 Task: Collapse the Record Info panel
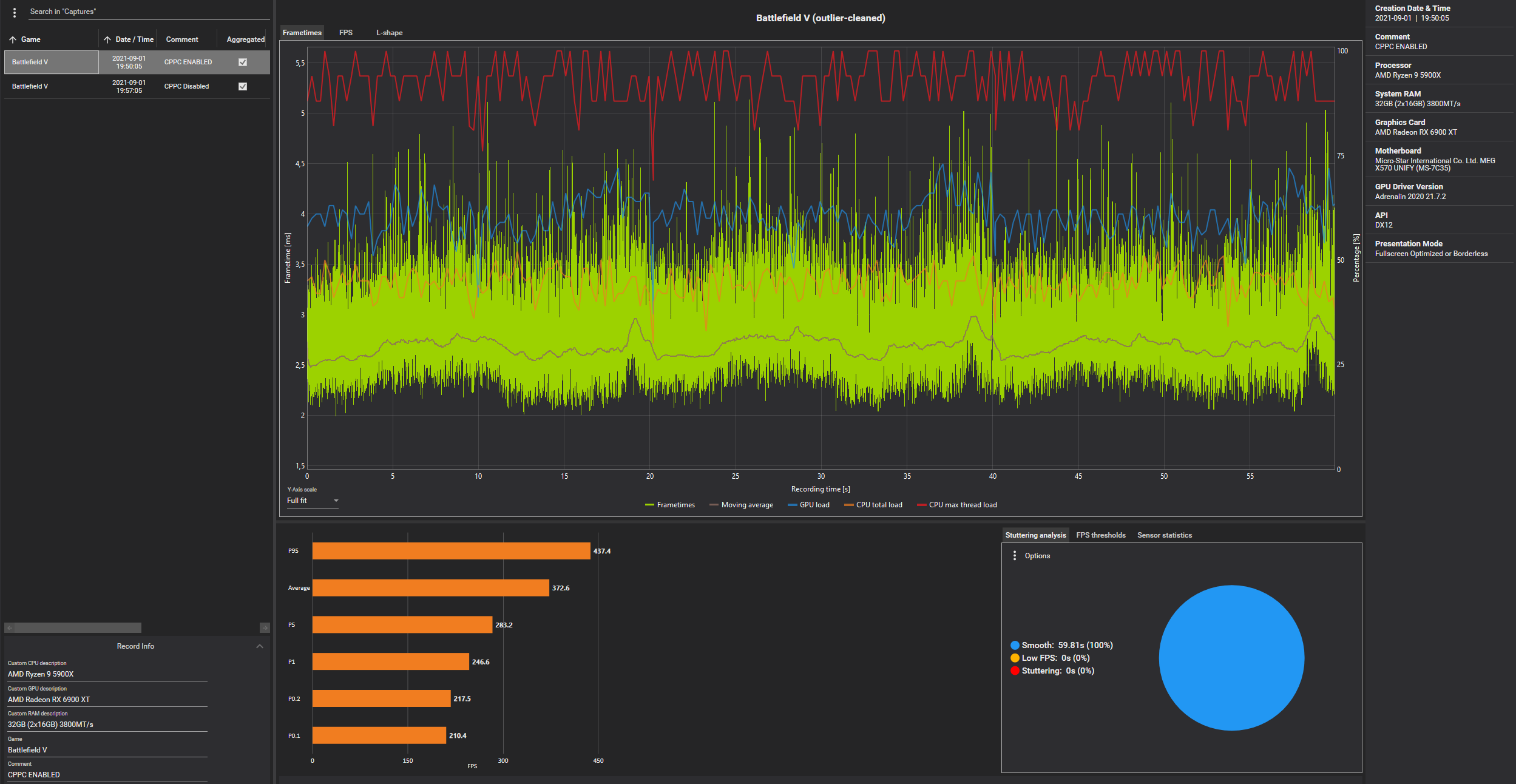(260, 646)
